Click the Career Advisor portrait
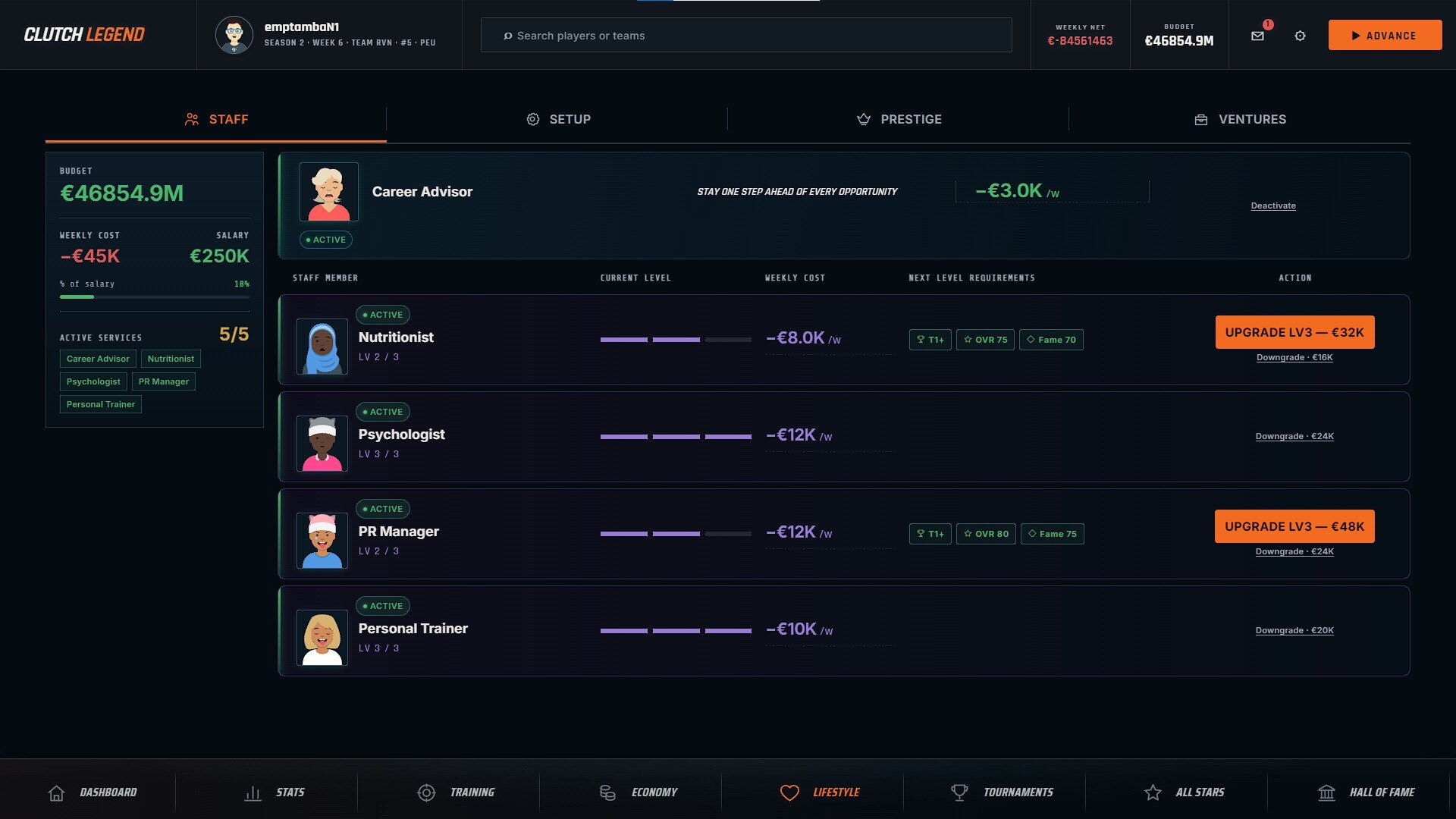This screenshot has height=819, width=1456. coord(329,192)
